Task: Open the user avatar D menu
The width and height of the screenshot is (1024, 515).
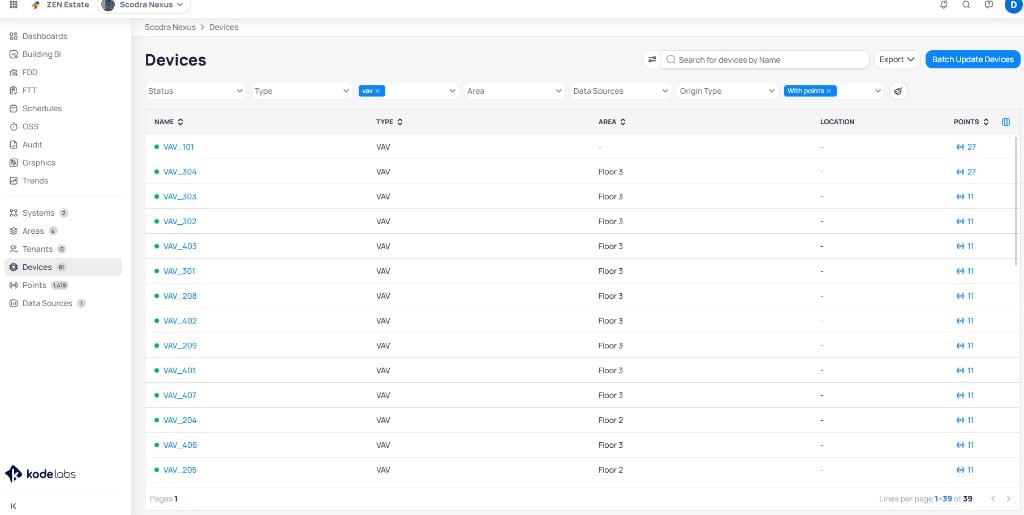Action: pyautogui.click(x=1012, y=5)
